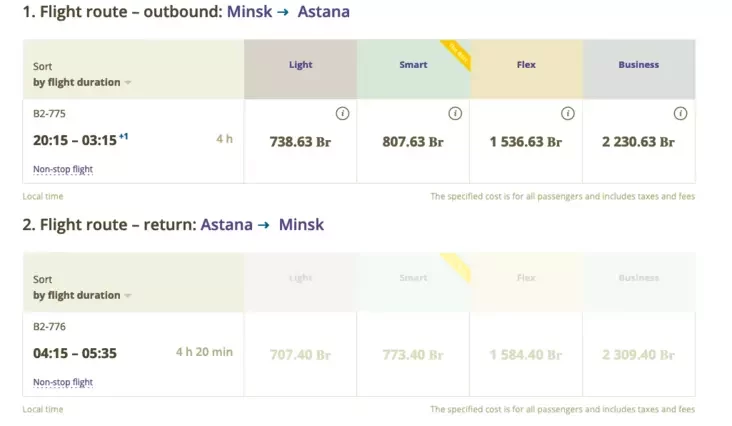The height and width of the screenshot is (426, 732).
Task: Select return Smart fare 773.40 Br
Action: (413, 354)
